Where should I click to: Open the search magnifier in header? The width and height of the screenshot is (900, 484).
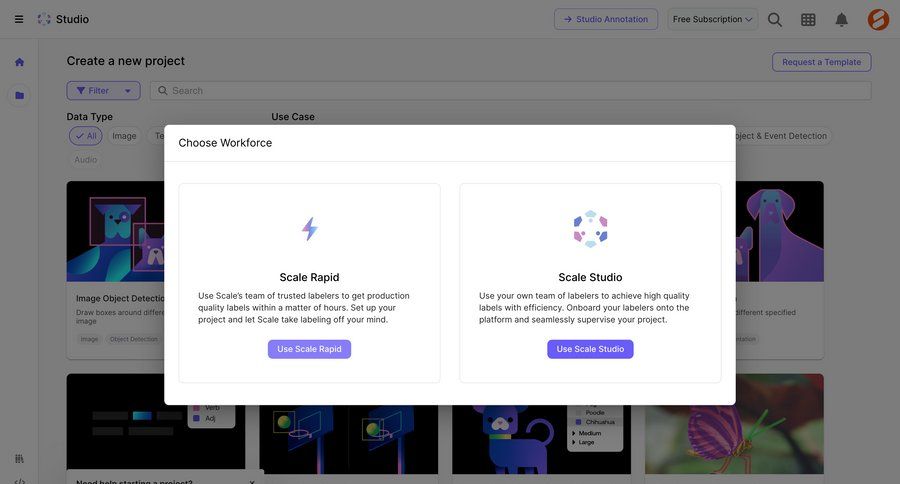775,20
